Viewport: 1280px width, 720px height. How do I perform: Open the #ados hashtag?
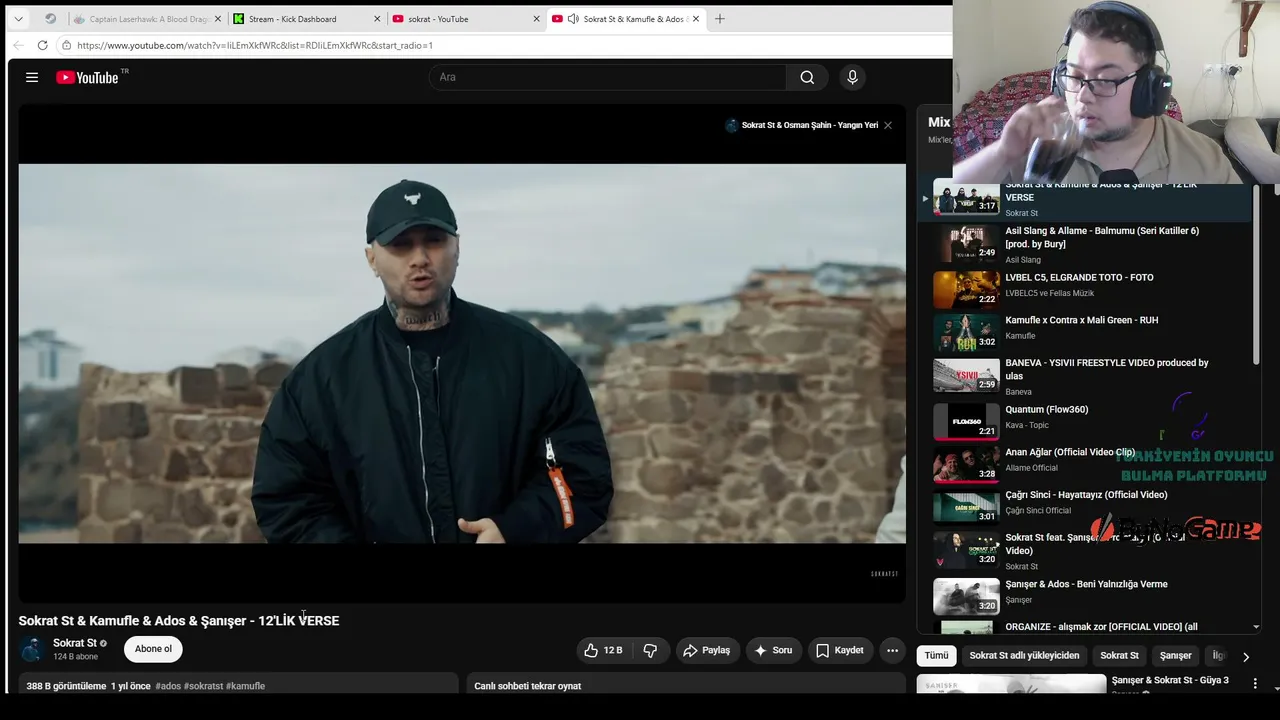coord(168,686)
